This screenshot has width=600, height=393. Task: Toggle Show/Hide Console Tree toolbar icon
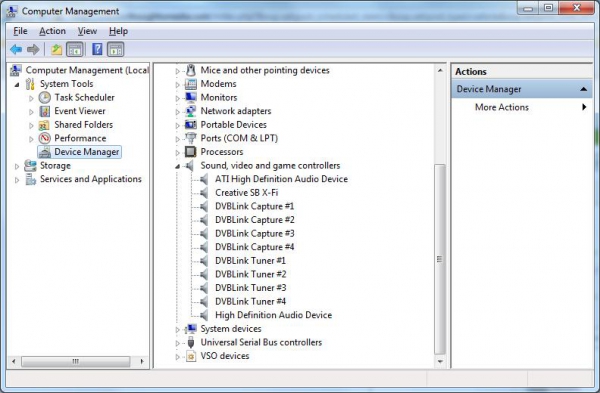coord(75,49)
